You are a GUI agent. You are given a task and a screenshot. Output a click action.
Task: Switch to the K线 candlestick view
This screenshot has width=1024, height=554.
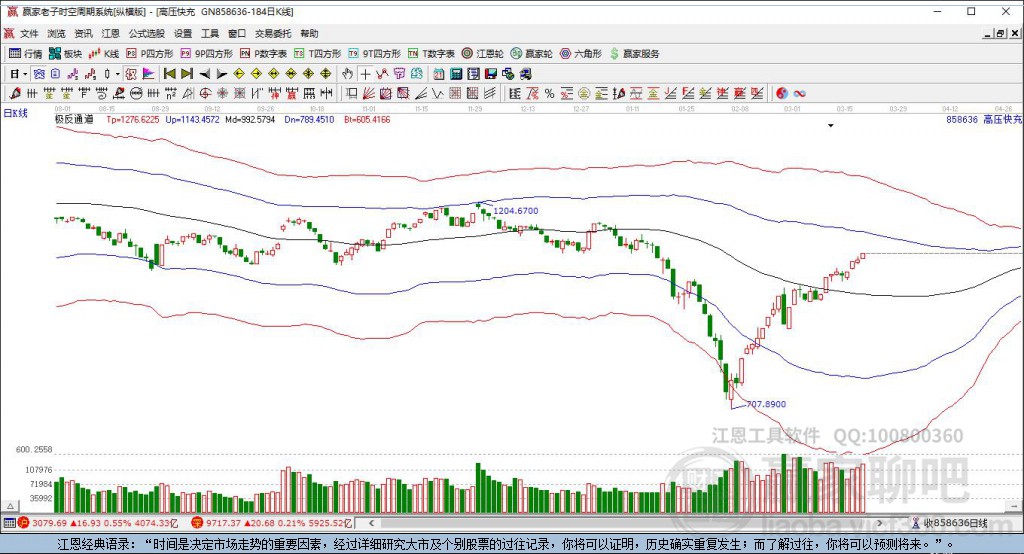coord(104,54)
